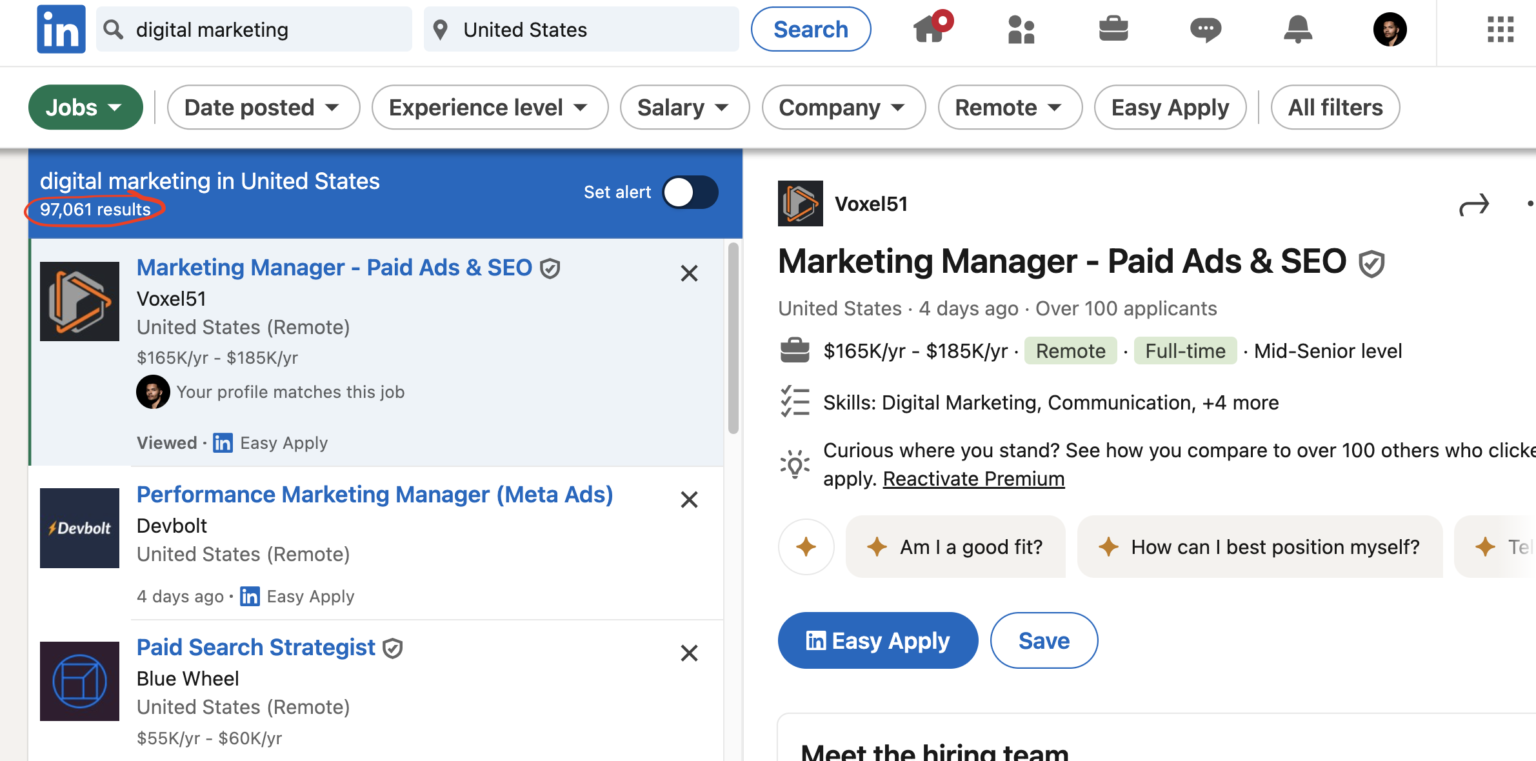
Task: Dismiss the Performance Marketing Manager job
Action: [x=689, y=500]
